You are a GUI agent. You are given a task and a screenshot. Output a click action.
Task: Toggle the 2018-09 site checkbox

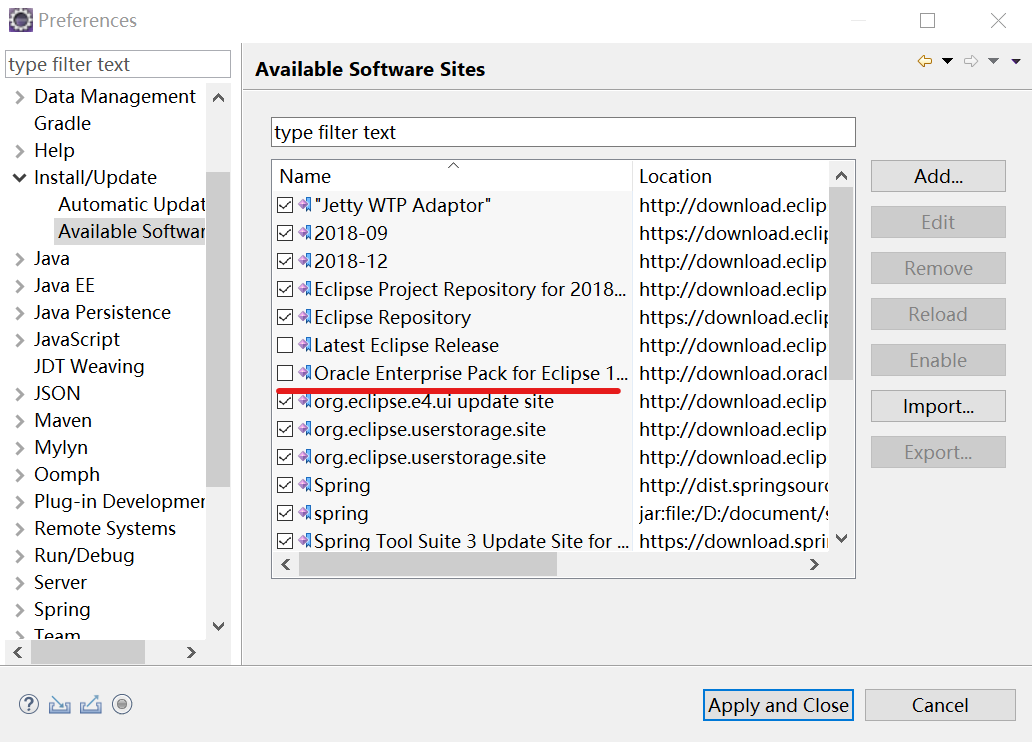(285, 233)
